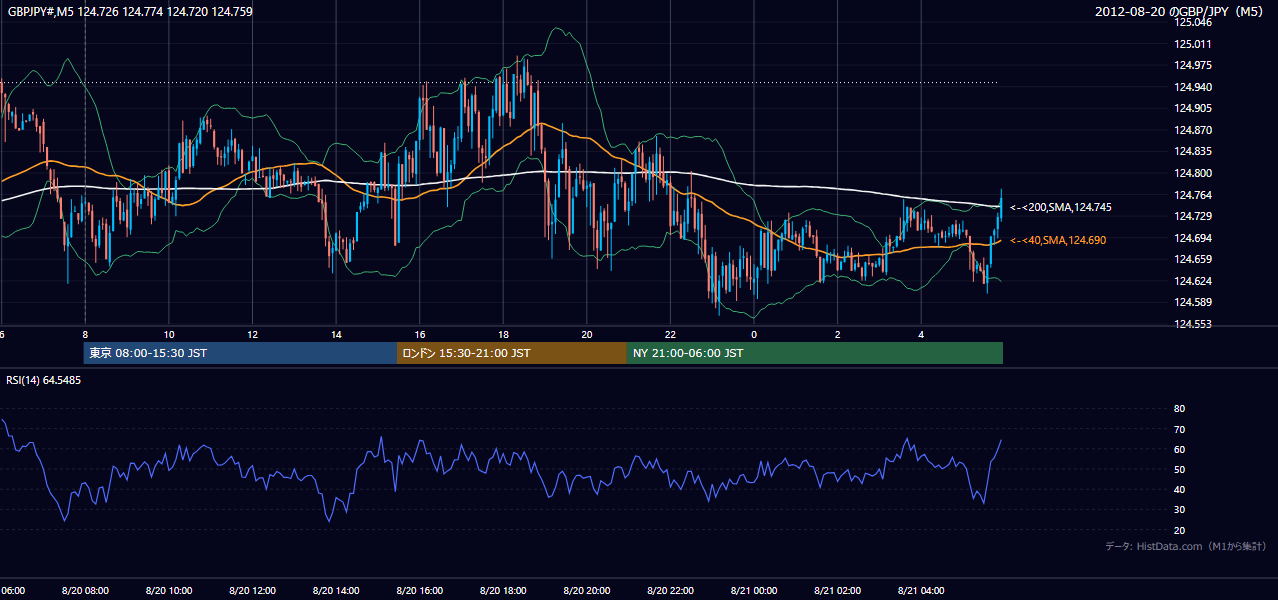This screenshot has width=1278, height=600.
Task: Click the RSI axis level 80
Action: click(x=1179, y=409)
